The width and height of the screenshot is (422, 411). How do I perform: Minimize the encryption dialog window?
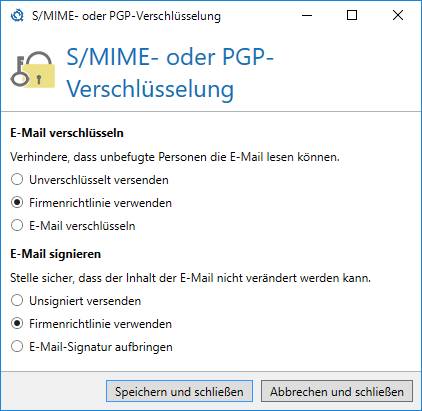pyautogui.click(x=307, y=15)
